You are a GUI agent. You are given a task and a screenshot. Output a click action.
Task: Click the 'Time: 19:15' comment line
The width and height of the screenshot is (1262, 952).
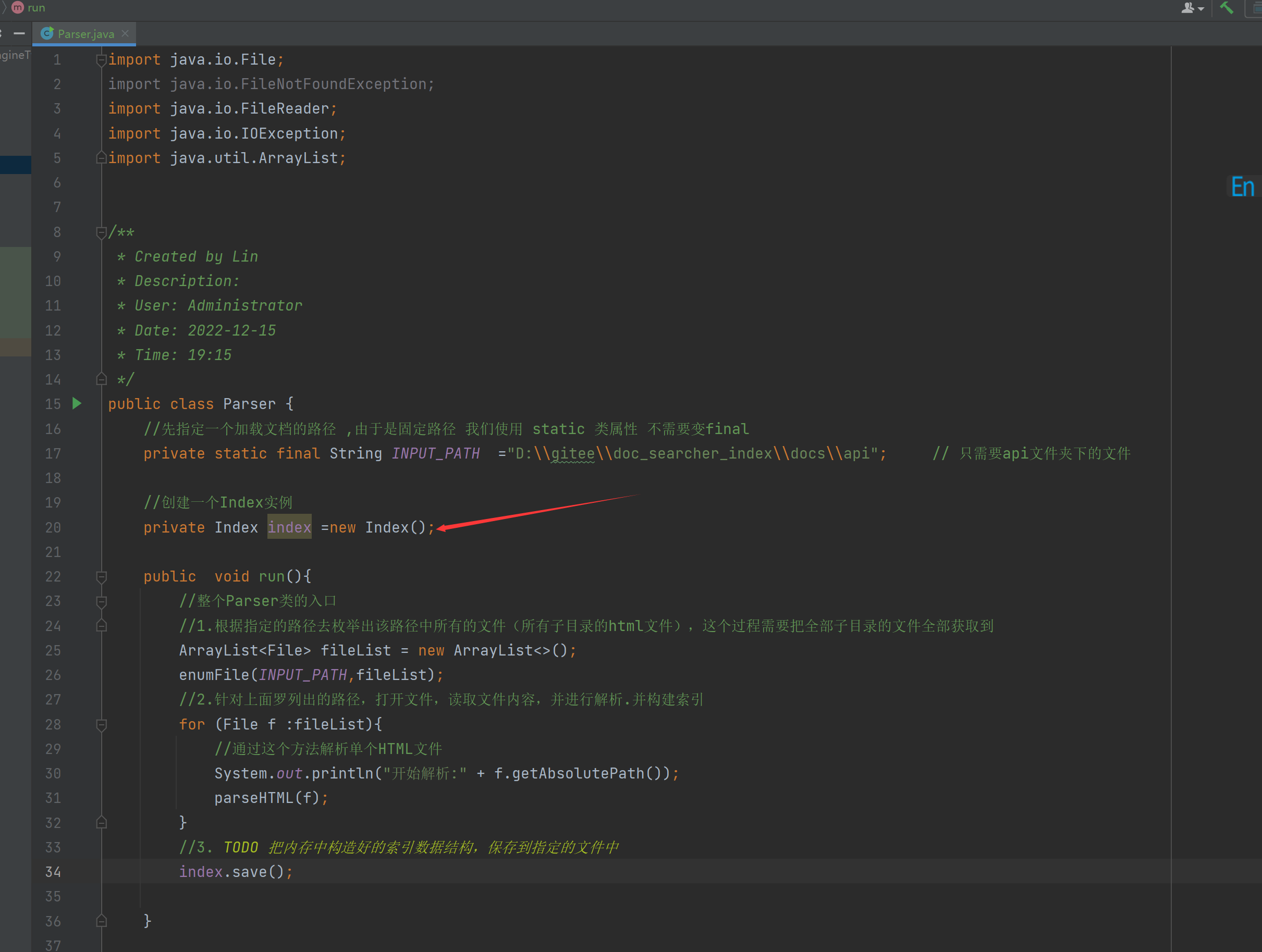tap(174, 355)
